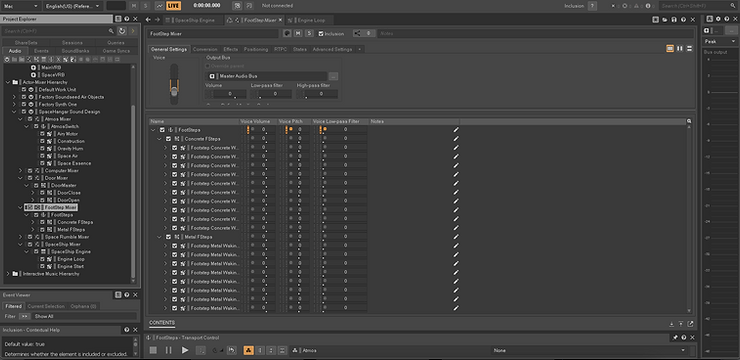Click the capture graph icon beside LIVE
Screen dimensions: 740x360
160,6
